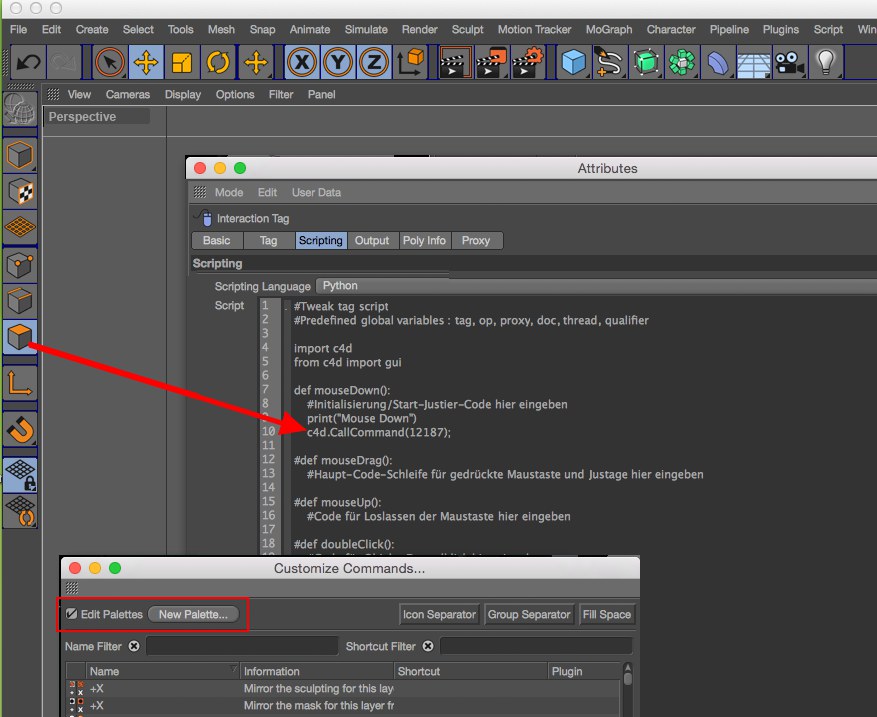Sort by Name column header
877x717 pixels.
pos(163,671)
